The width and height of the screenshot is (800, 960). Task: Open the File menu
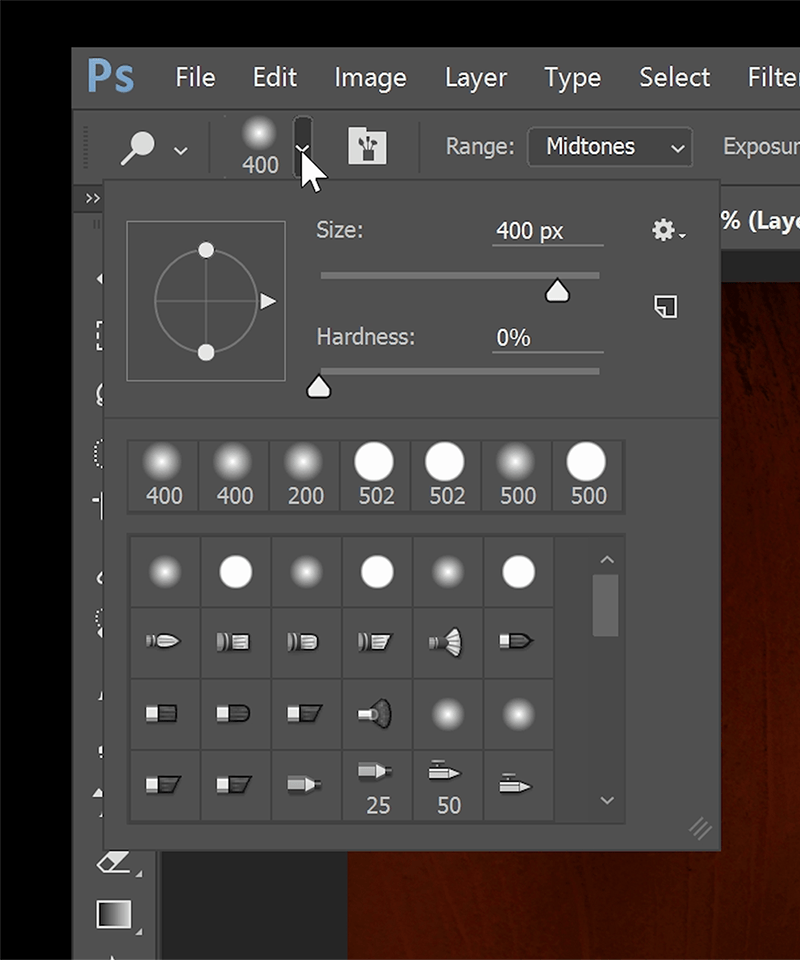pos(195,77)
